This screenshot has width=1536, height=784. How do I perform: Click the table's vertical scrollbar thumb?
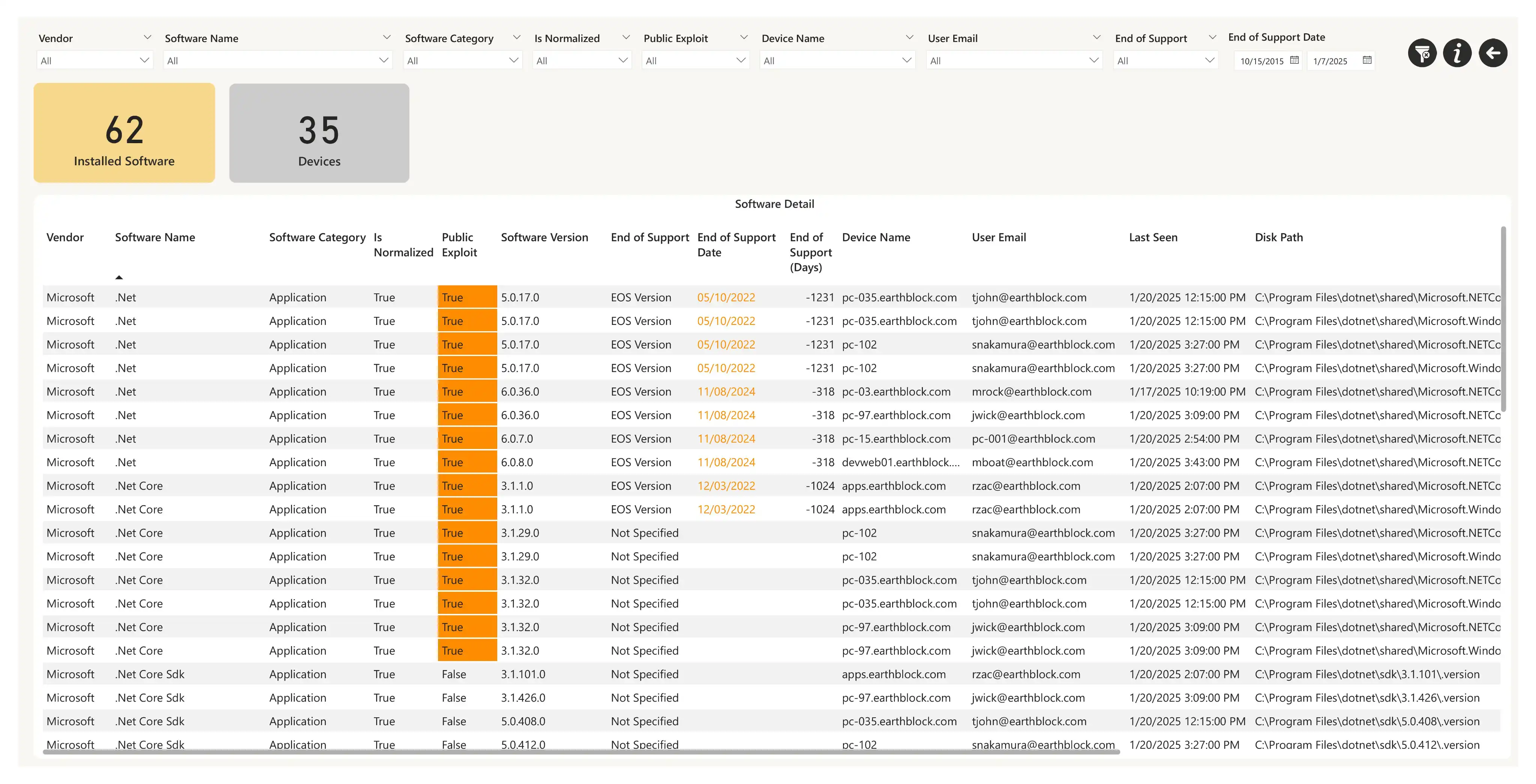pyautogui.click(x=1503, y=319)
